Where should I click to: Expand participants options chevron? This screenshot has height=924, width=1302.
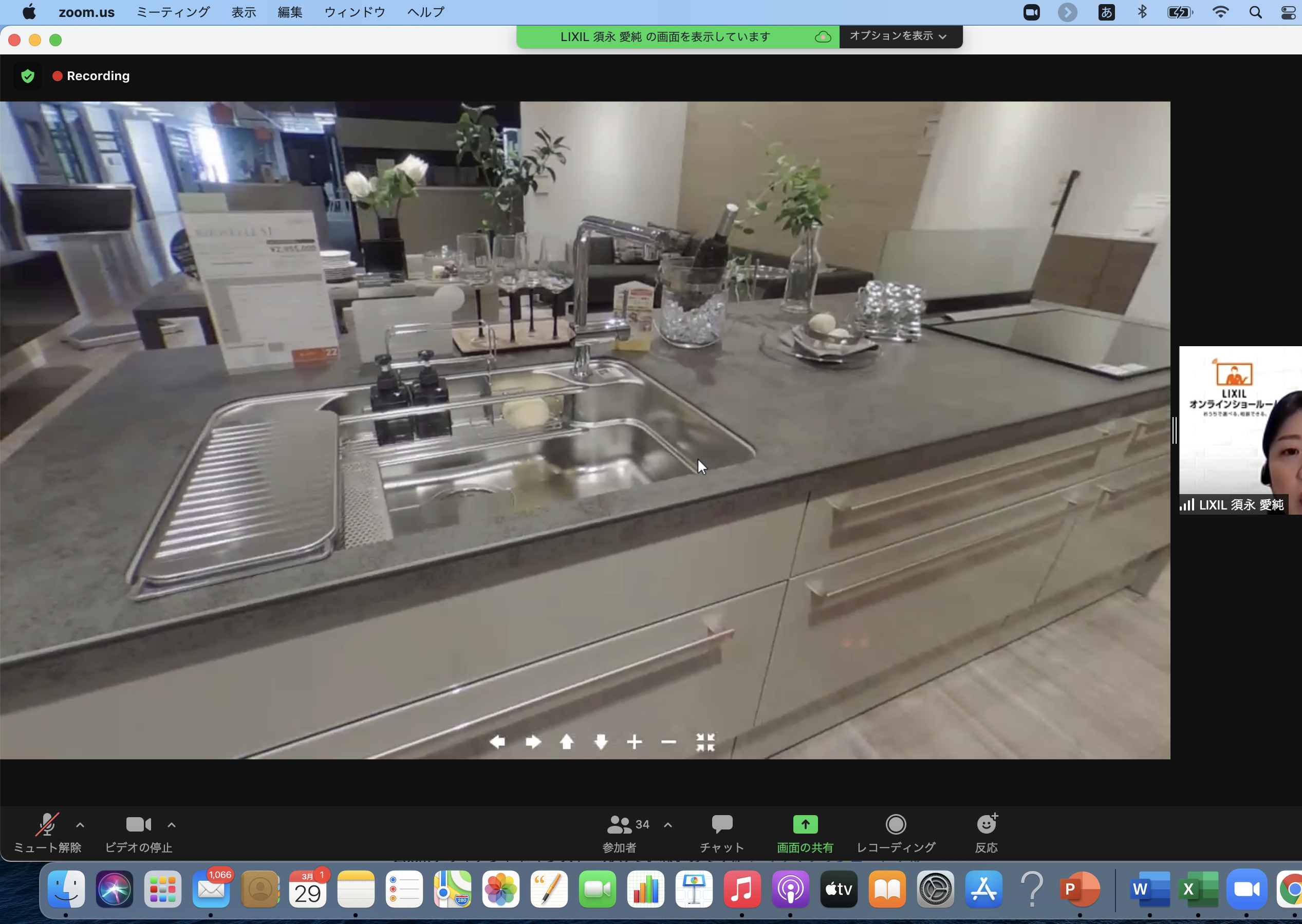pyautogui.click(x=668, y=824)
